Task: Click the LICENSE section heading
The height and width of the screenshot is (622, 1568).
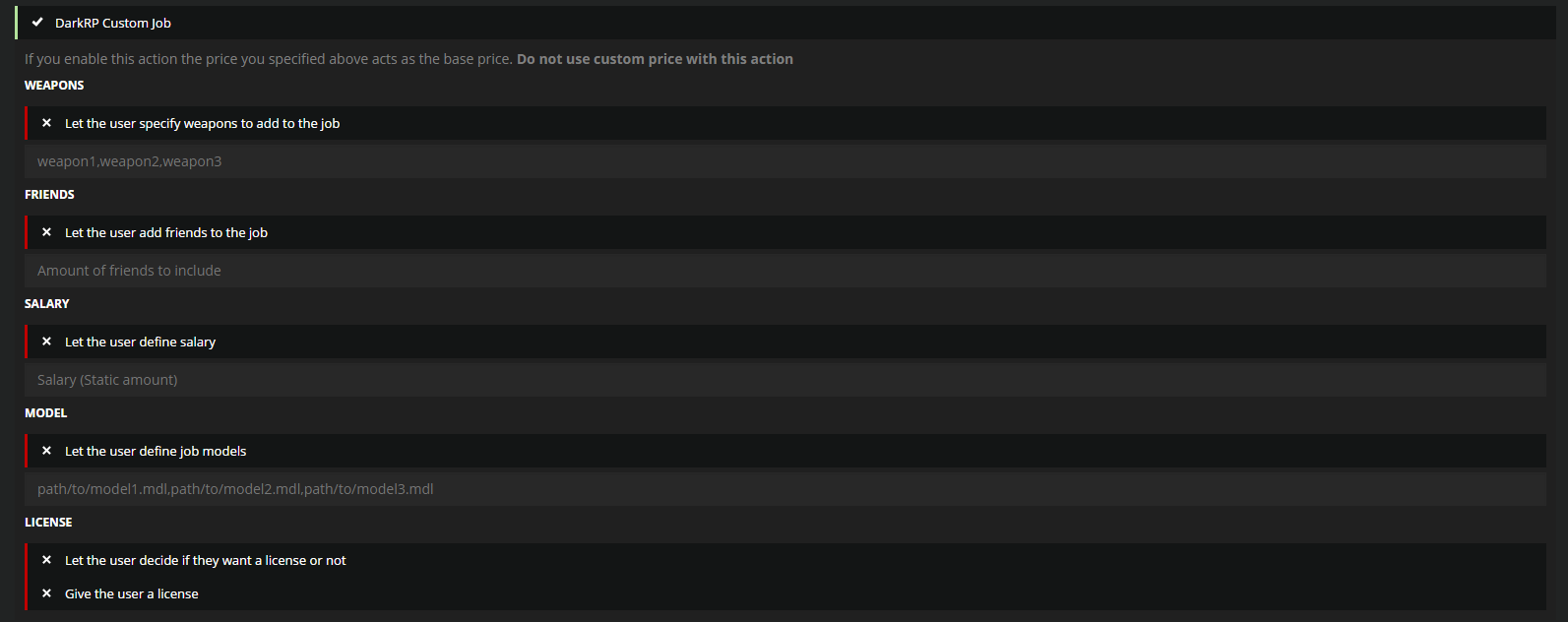Action: point(48,523)
